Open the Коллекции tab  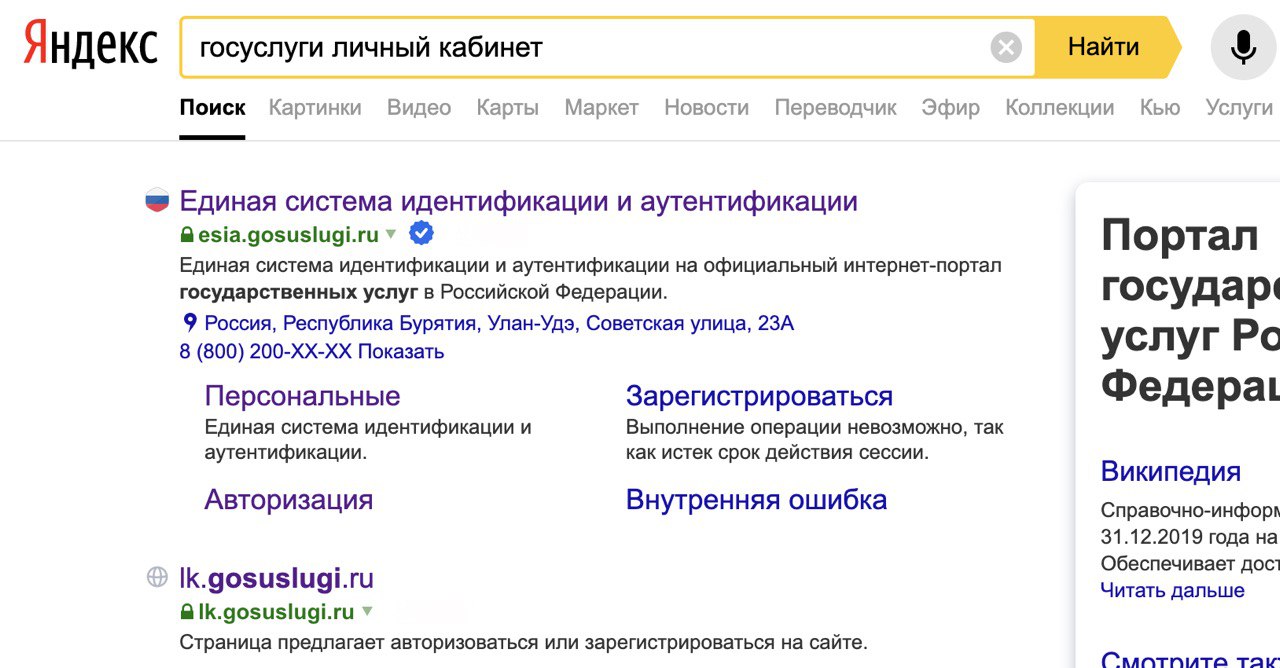(x=1060, y=108)
